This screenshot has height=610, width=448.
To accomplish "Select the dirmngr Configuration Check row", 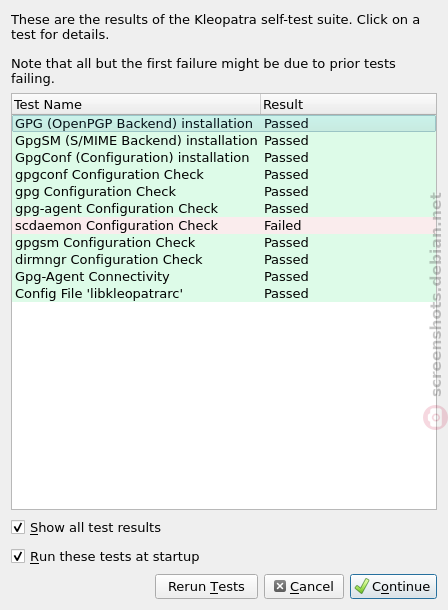I will 224,259.
